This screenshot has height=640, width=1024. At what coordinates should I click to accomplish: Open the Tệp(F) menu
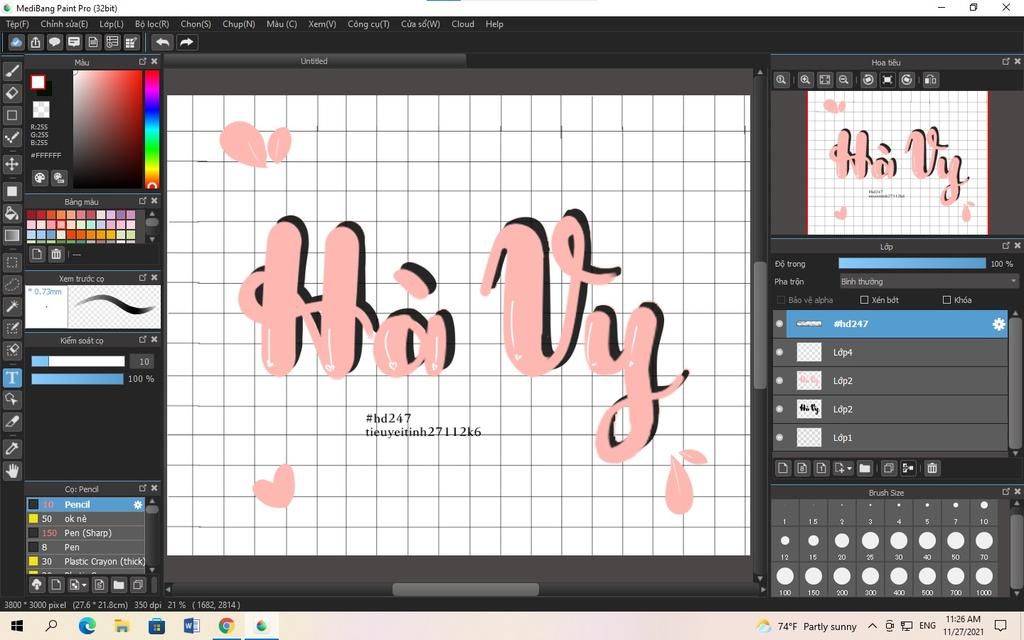point(18,24)
